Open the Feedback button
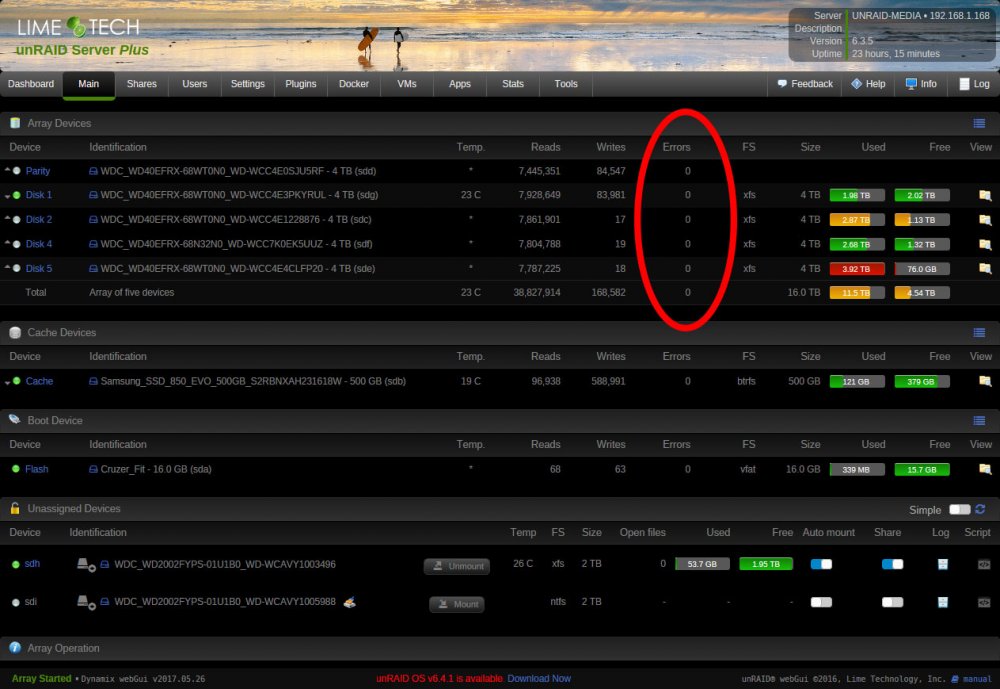The width and height of the screenshot is (1000, 689). [x=805, y=84]
